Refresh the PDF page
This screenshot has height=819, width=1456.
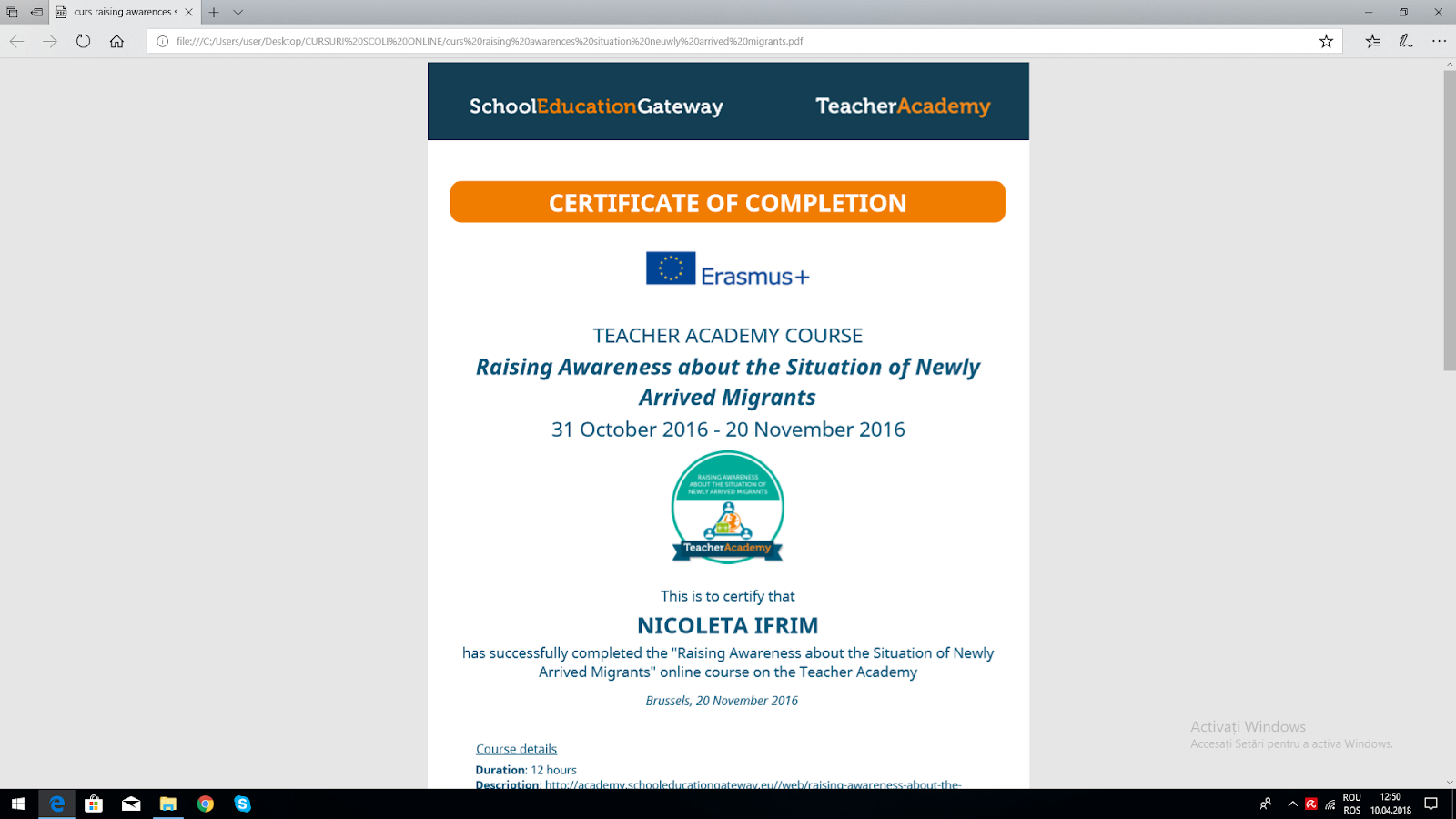tap(83, 41)
